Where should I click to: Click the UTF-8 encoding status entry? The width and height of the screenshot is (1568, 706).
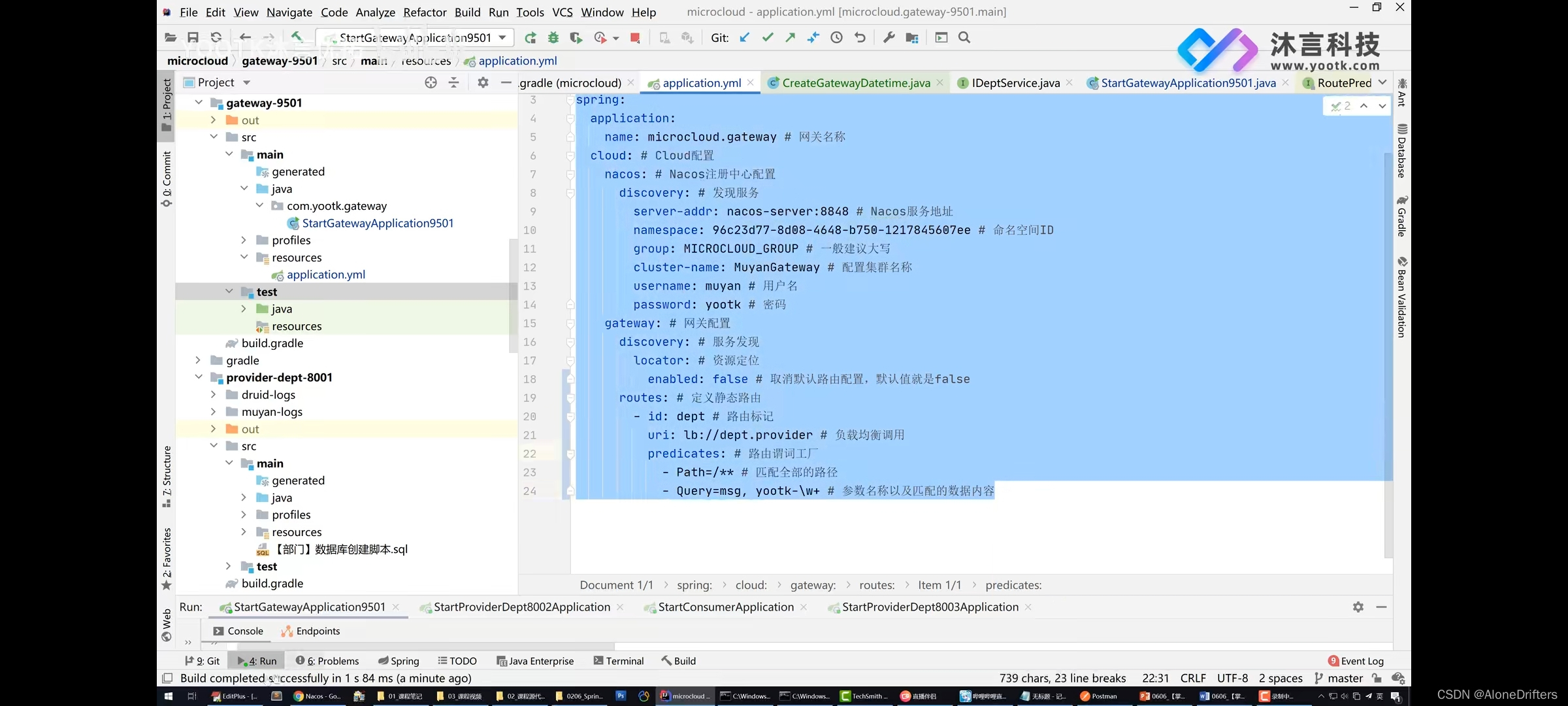tap(1232, 679)
